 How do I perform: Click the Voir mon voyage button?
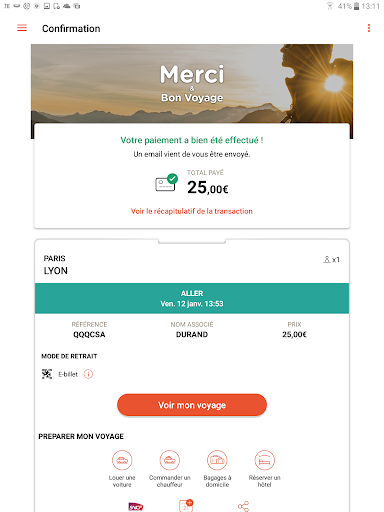point(192,405)
